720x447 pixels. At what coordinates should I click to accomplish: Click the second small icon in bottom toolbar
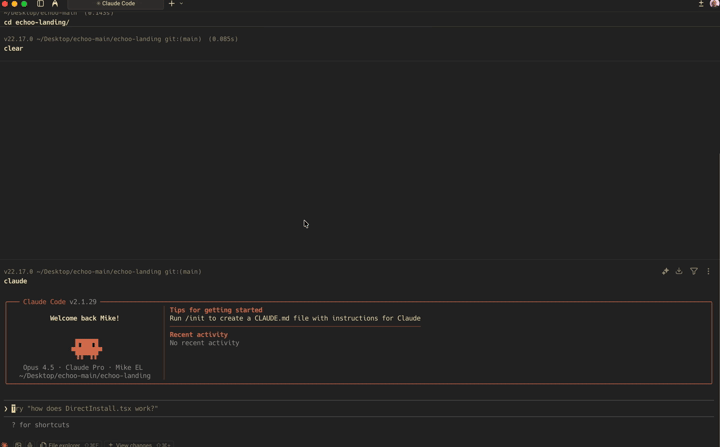18,444
